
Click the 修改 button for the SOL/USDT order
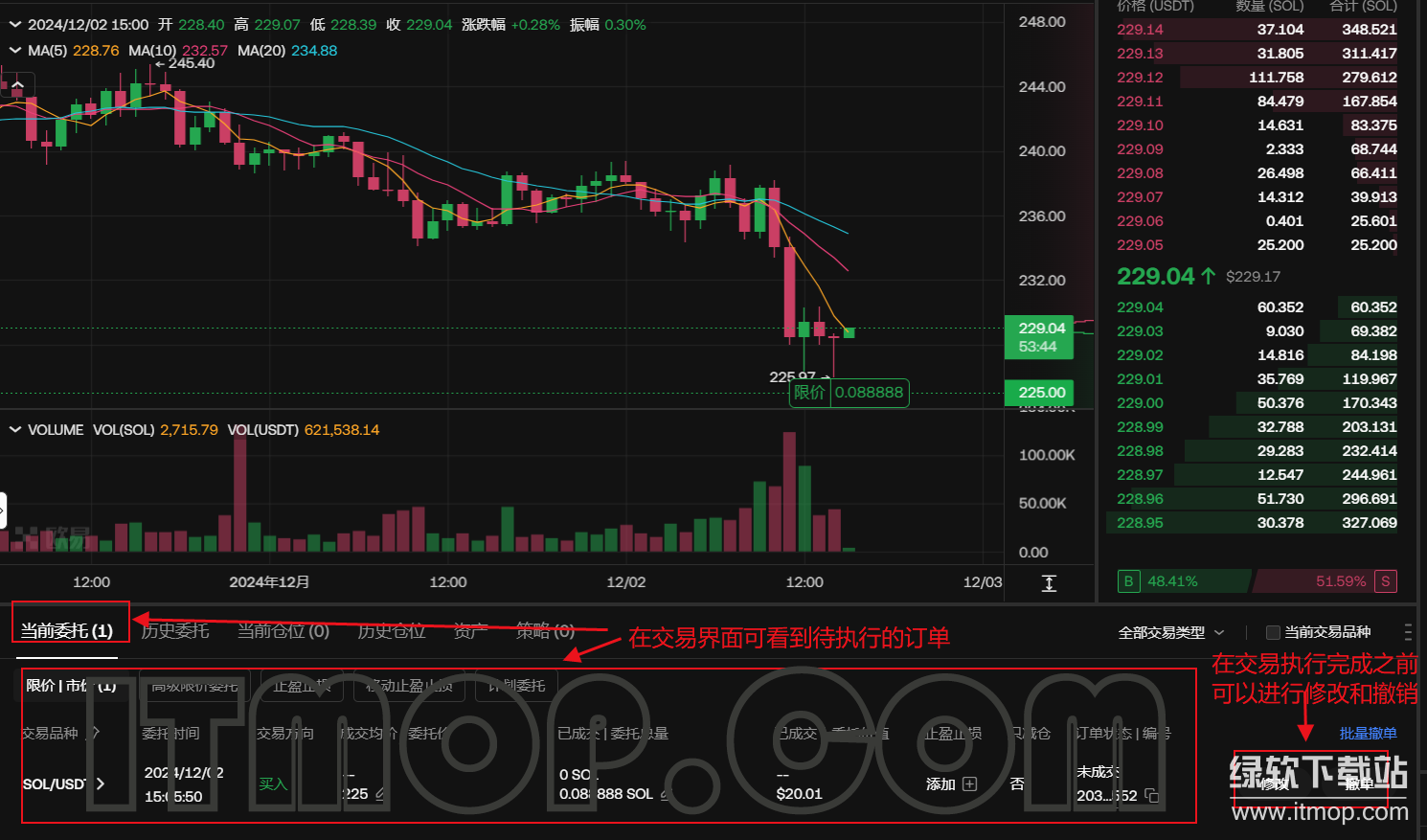[x=1274, y=784]
